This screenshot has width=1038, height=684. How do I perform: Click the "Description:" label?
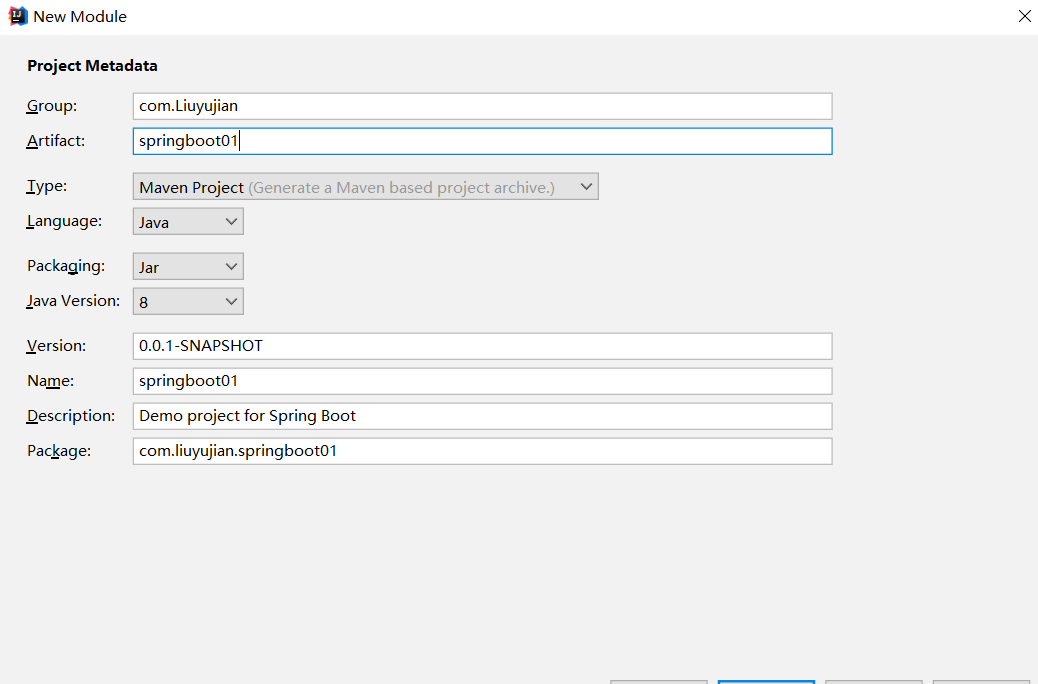pos(71,416)
